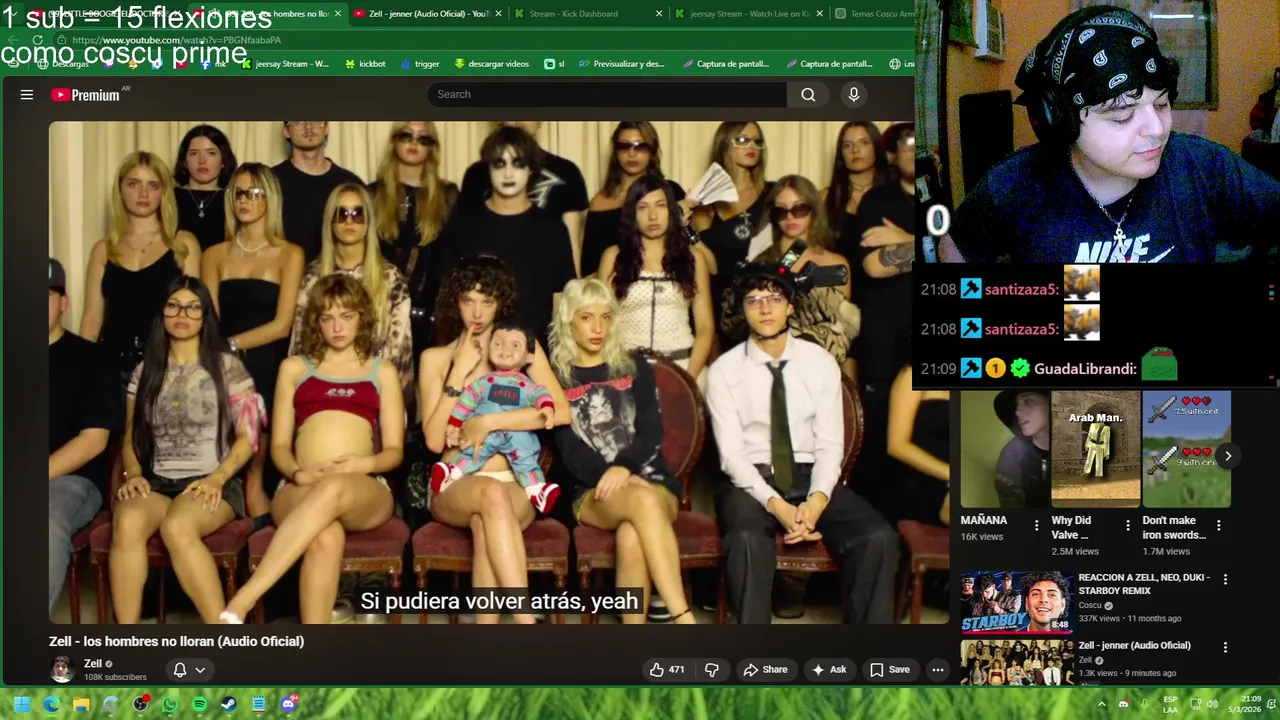Open Spotify from taskbar
Image resolution: width=1280 pixels, height=720 pixels.
pos(199,704)
